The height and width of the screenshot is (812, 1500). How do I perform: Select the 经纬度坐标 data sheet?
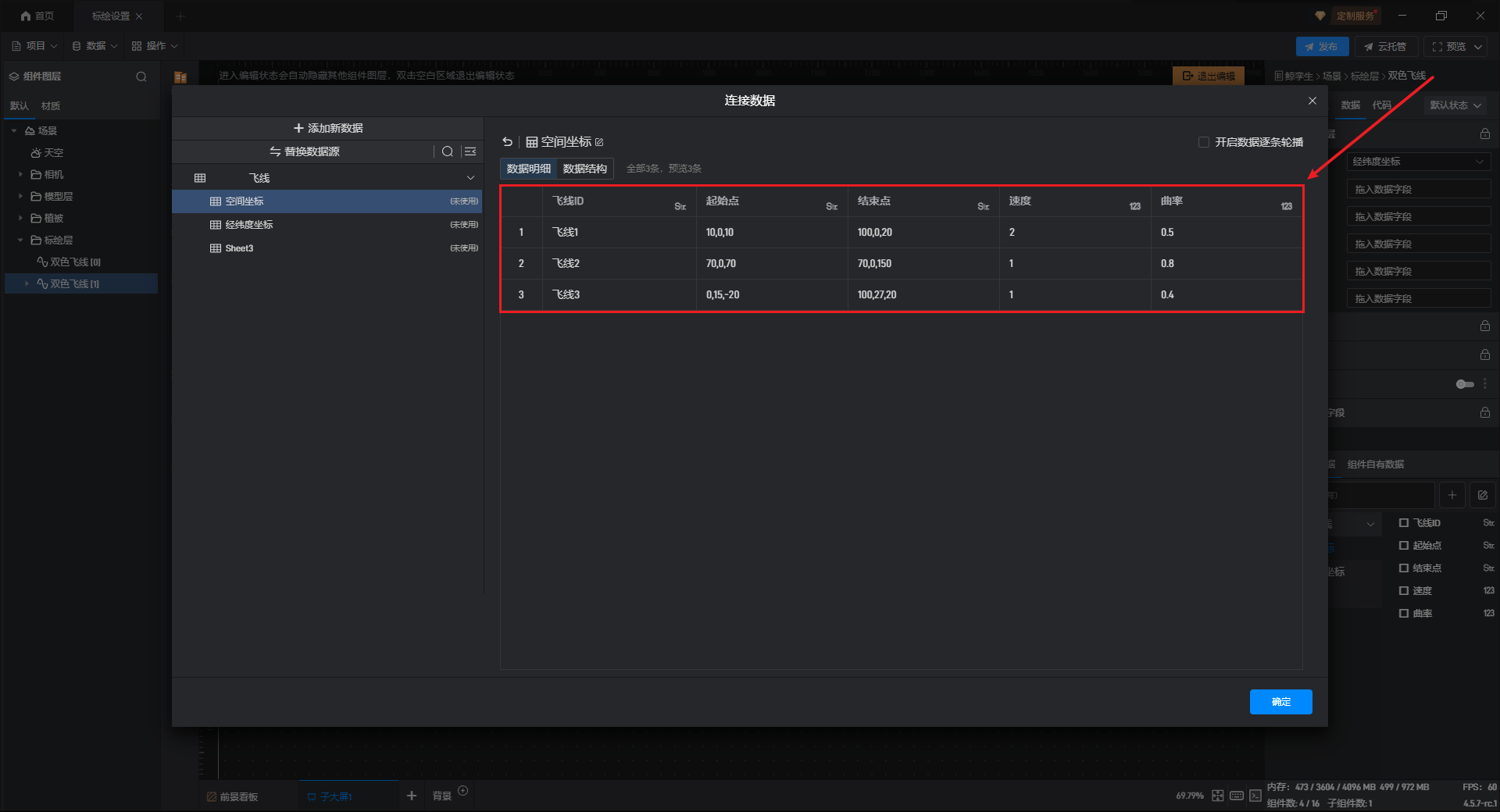(x=327, y=225)
